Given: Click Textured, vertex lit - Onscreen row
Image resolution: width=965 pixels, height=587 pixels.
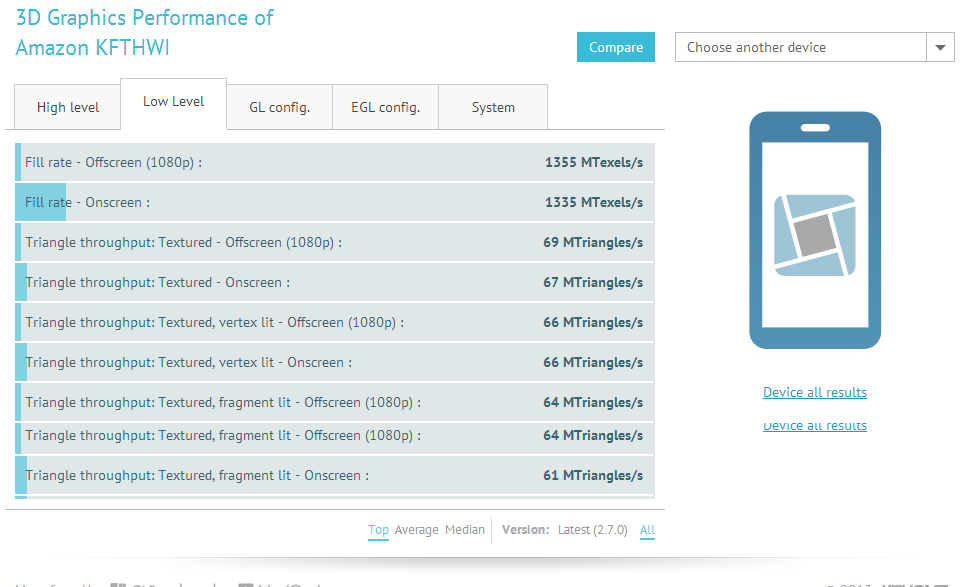Looking at the screenshot, I should pos(335,362).
